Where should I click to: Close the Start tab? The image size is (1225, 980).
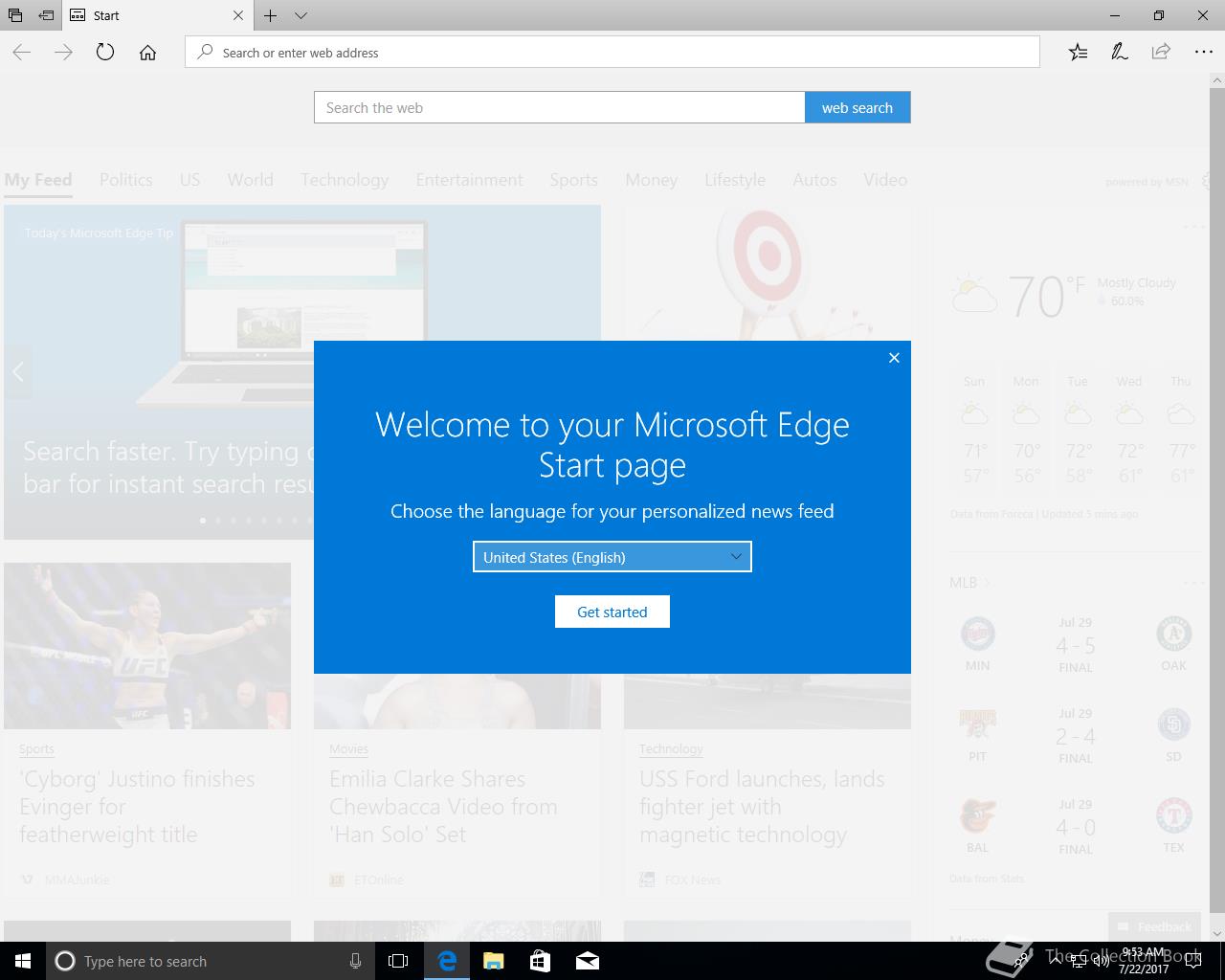tap(238, 15)
